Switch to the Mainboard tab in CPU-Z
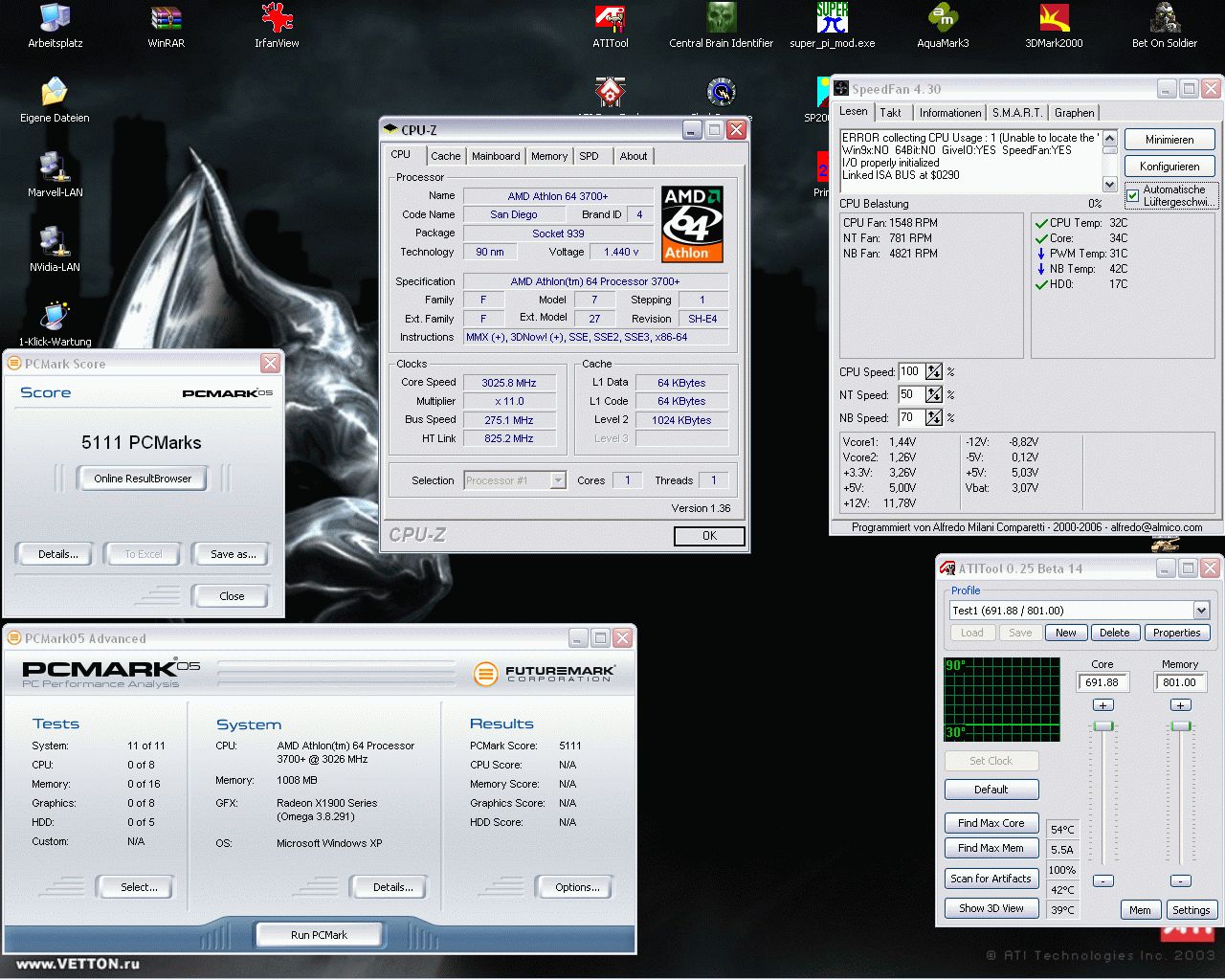The width and height of the screenshot is (1225, 980). (496, 156)
